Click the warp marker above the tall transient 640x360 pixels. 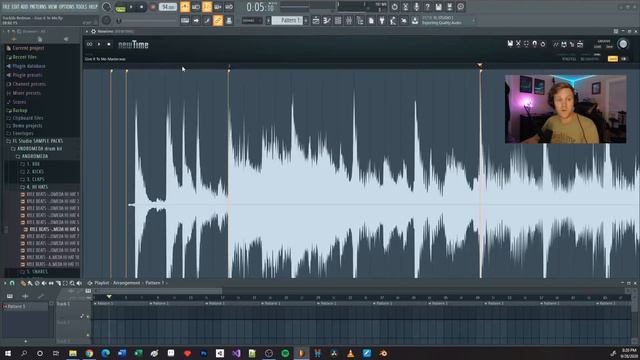[229, 71]
